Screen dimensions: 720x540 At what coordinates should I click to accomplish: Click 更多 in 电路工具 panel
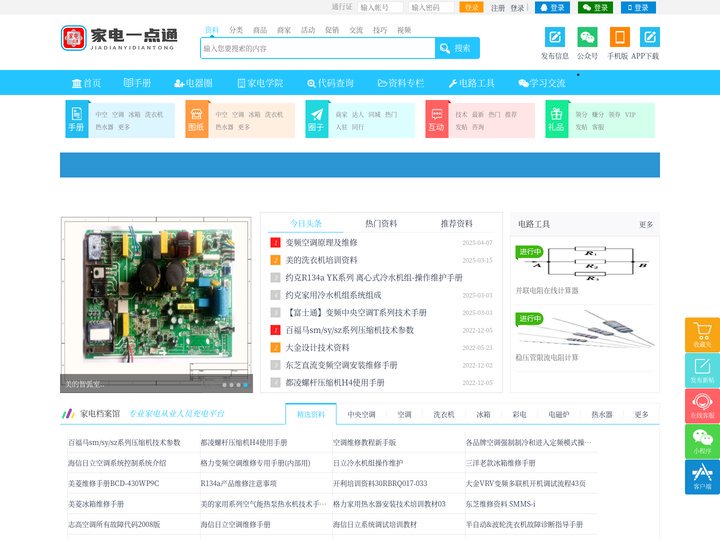646,225
